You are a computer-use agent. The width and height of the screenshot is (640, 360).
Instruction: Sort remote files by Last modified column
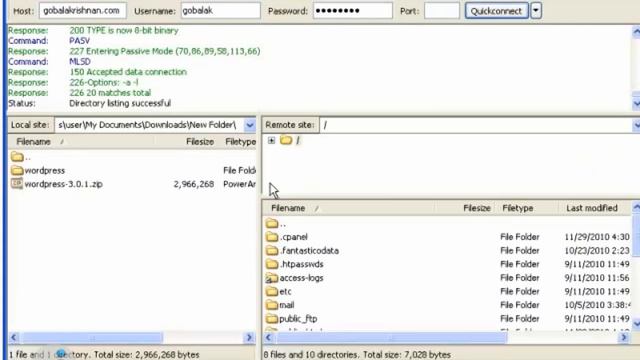(592, 208)
